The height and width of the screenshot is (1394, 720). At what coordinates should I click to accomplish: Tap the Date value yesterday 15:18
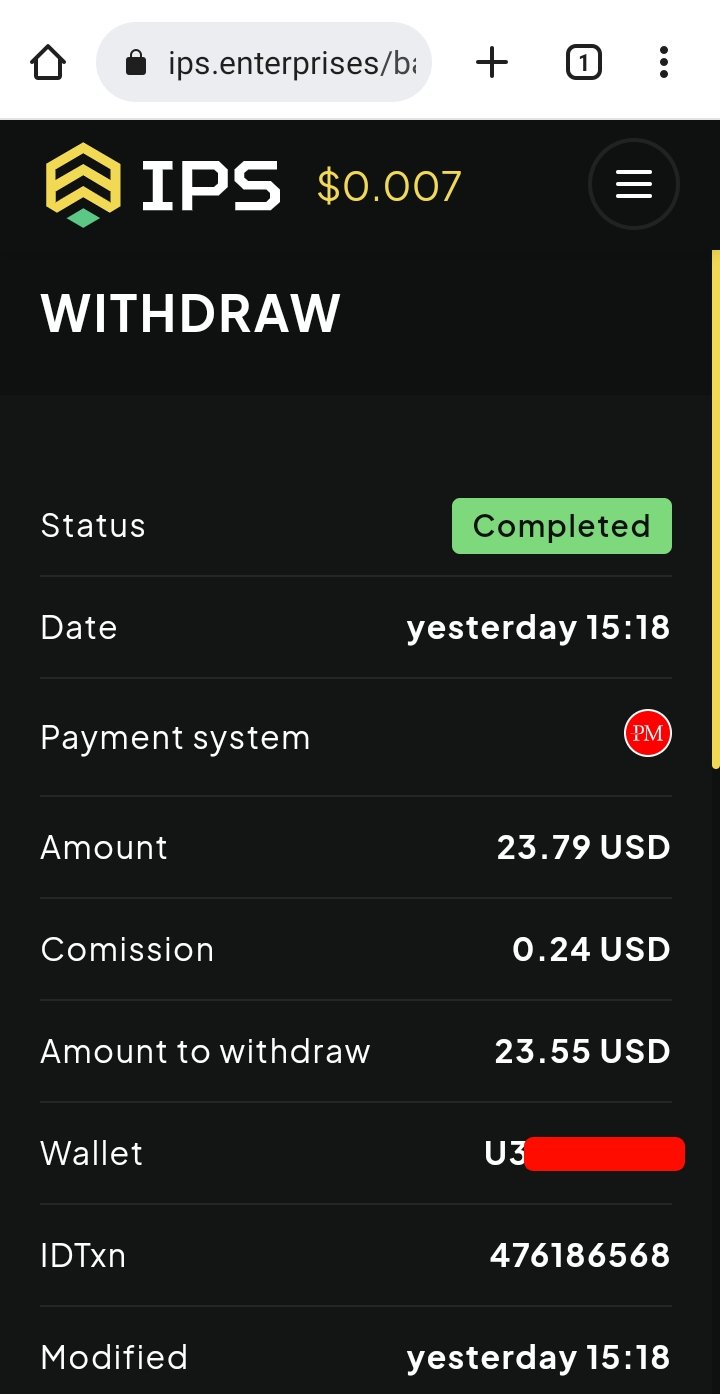coord(538,628)
